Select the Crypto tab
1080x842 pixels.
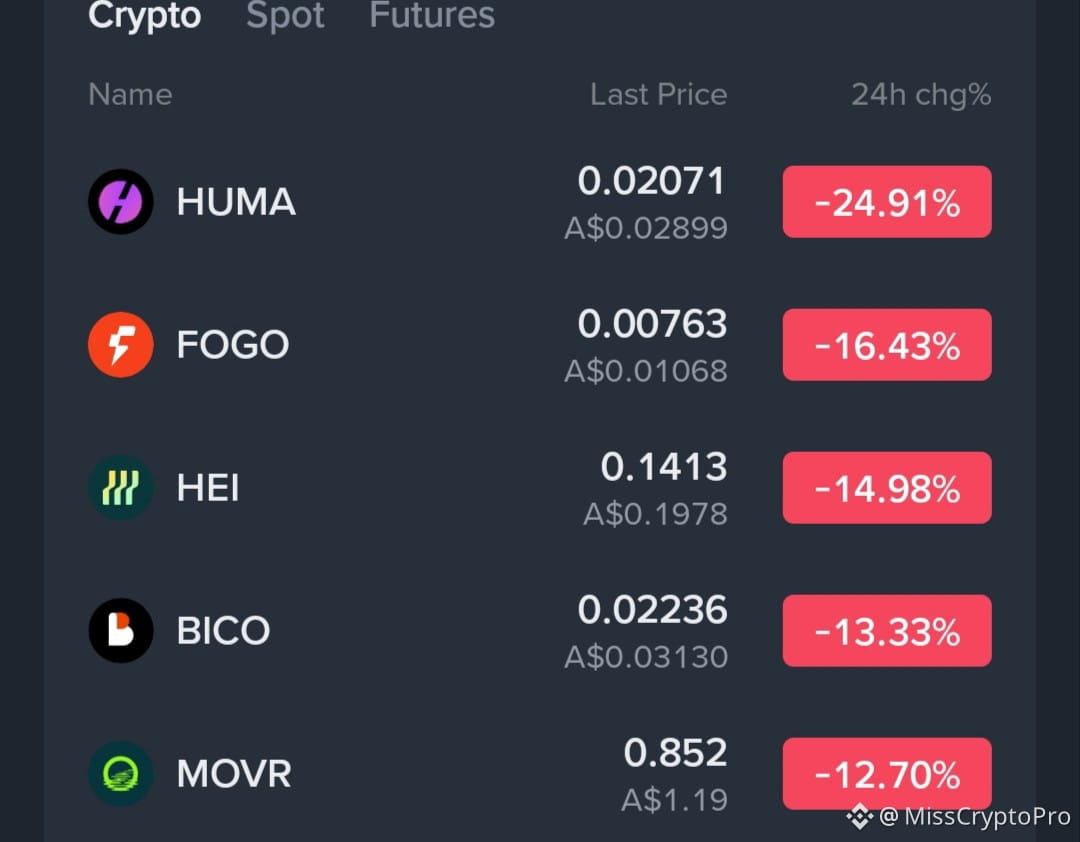pyautogui.click(x=145, y=15)
